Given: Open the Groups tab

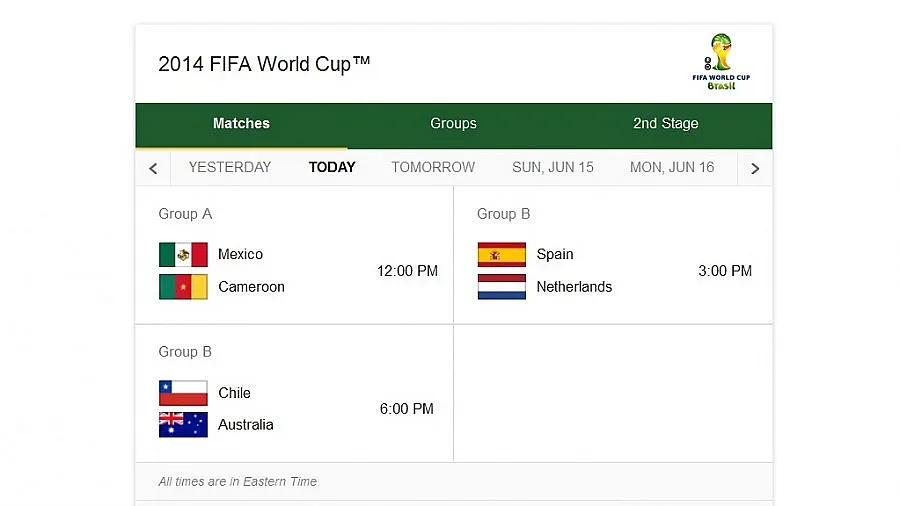Looking at the screenshot, I should point(453,124).
